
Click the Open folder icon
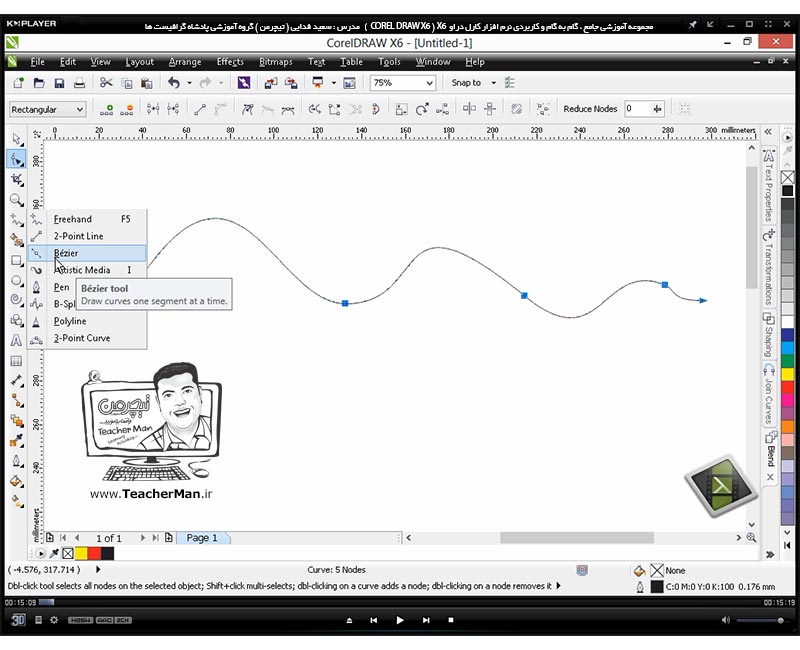pos(39,83)
